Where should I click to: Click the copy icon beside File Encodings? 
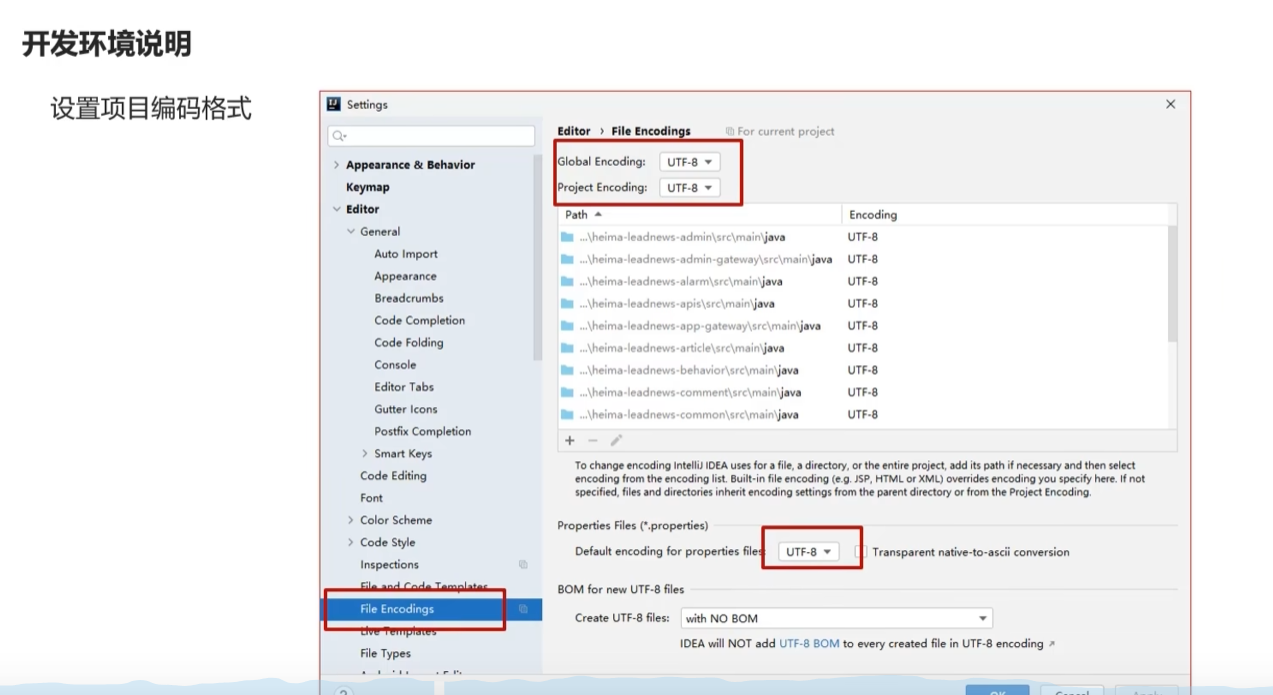click(523, 609)
